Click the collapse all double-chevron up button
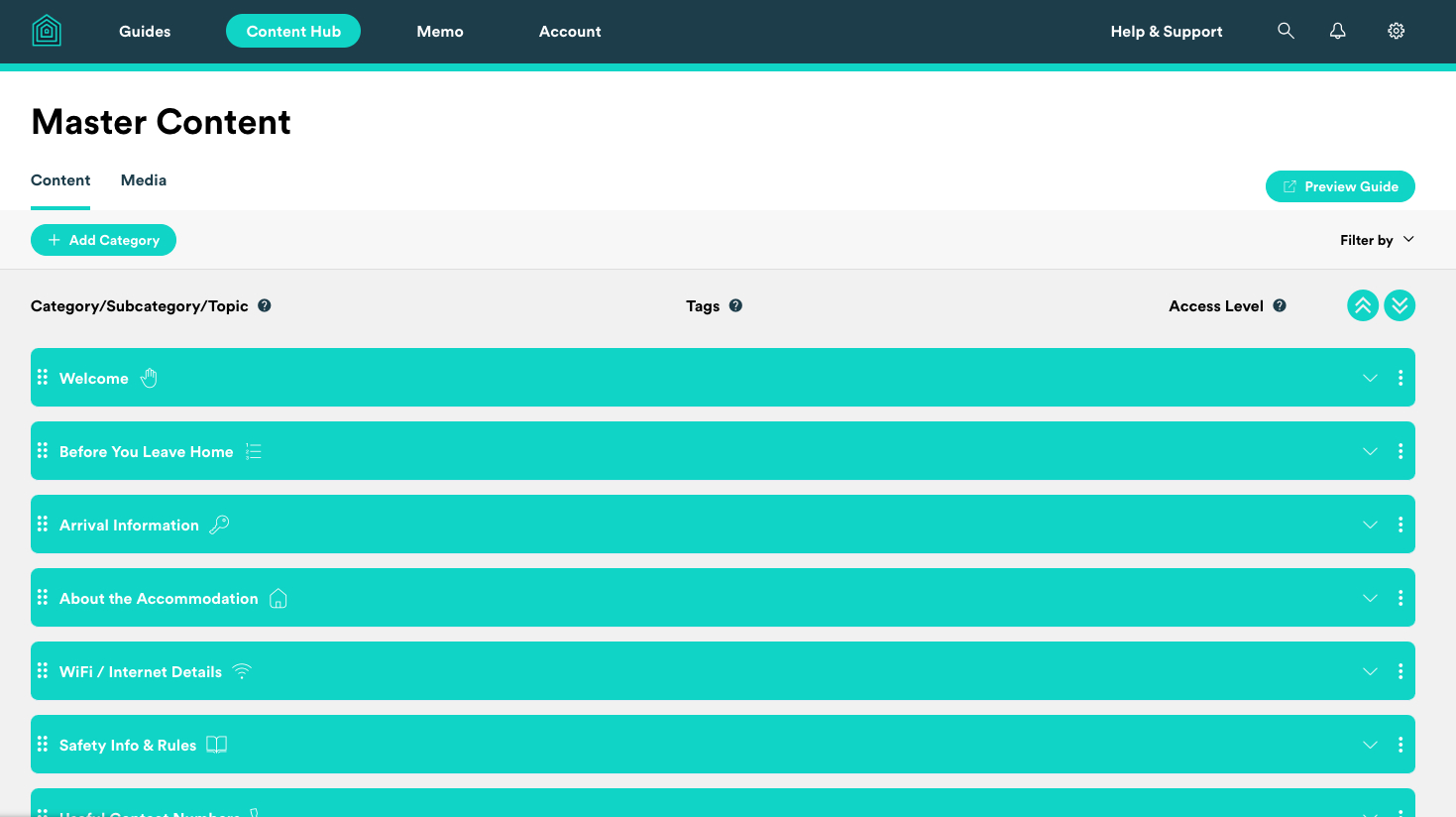This screenshot has height=817, width=1456. pyautogui.click(x=1363, y=305)
